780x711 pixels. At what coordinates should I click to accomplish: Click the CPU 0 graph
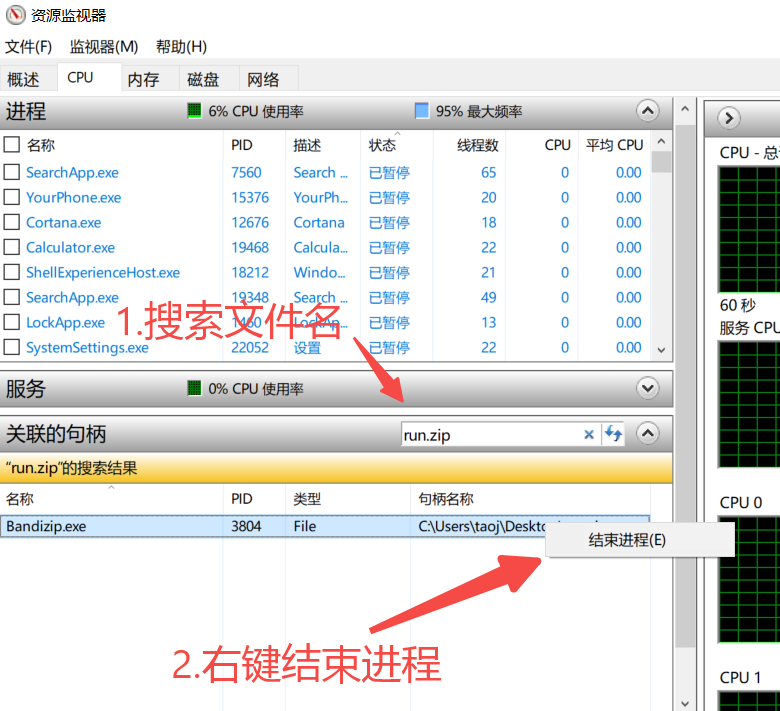coord(749,580)
